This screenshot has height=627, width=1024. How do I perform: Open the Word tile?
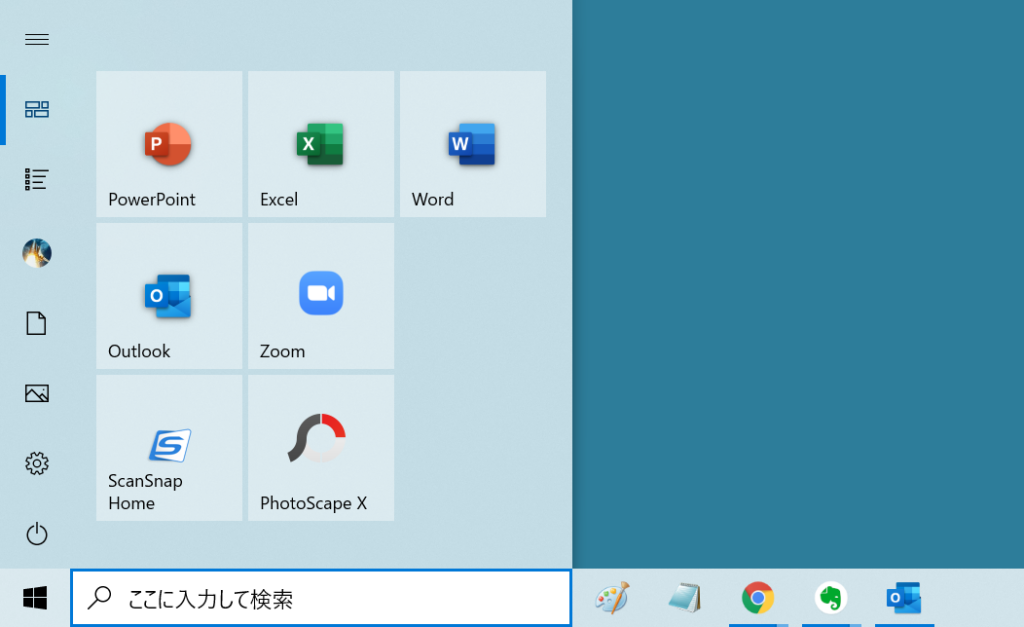[x=473, y=144]
